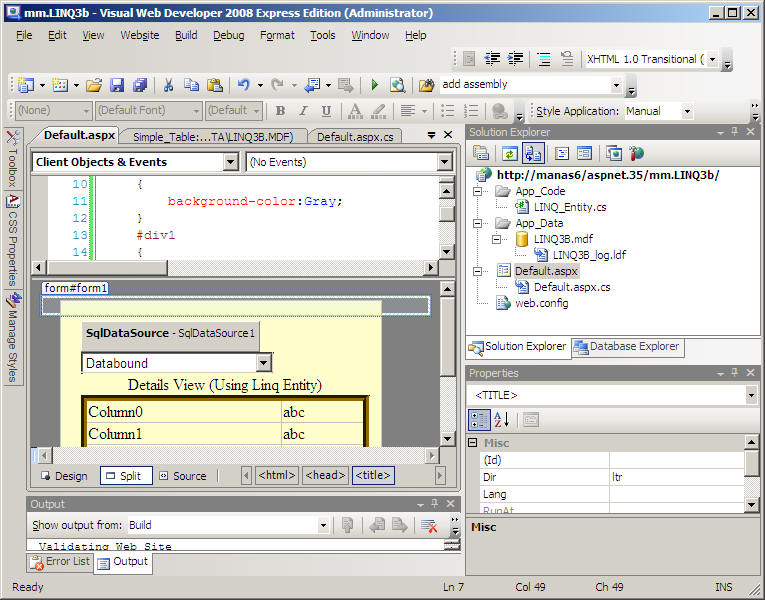The width and height of the screenshot is (765, 600).
Task: Click ASP.NET Configuration icon in Solution Explorer
Action: (x=637, y=154)
